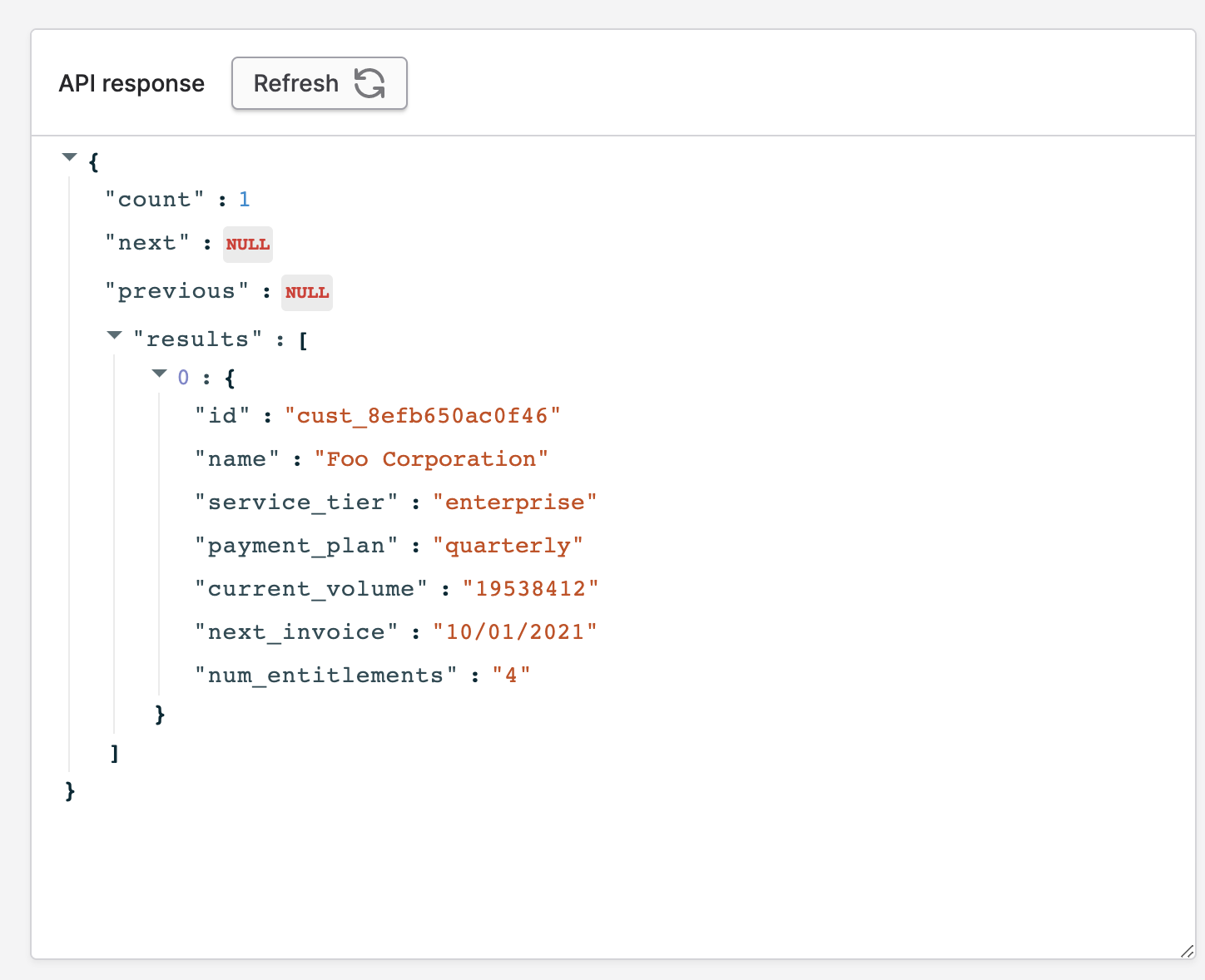Select the value "Foo Corporation"
1205x980 pixels.
tap(431, 459)
